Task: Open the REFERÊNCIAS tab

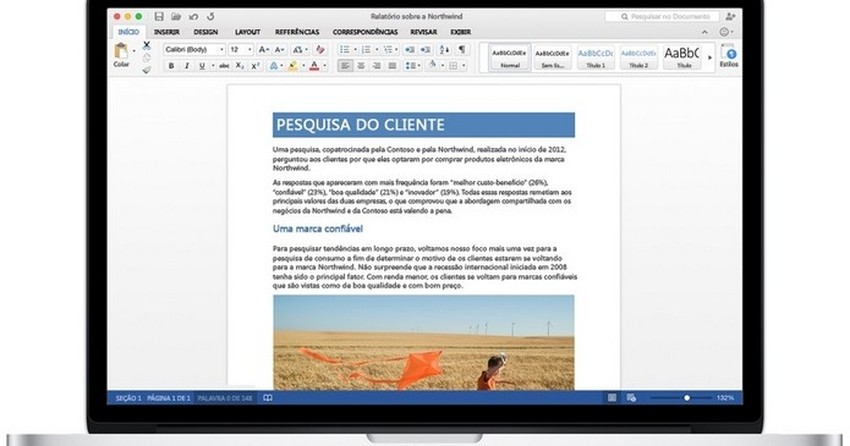Action: [297, 32]
